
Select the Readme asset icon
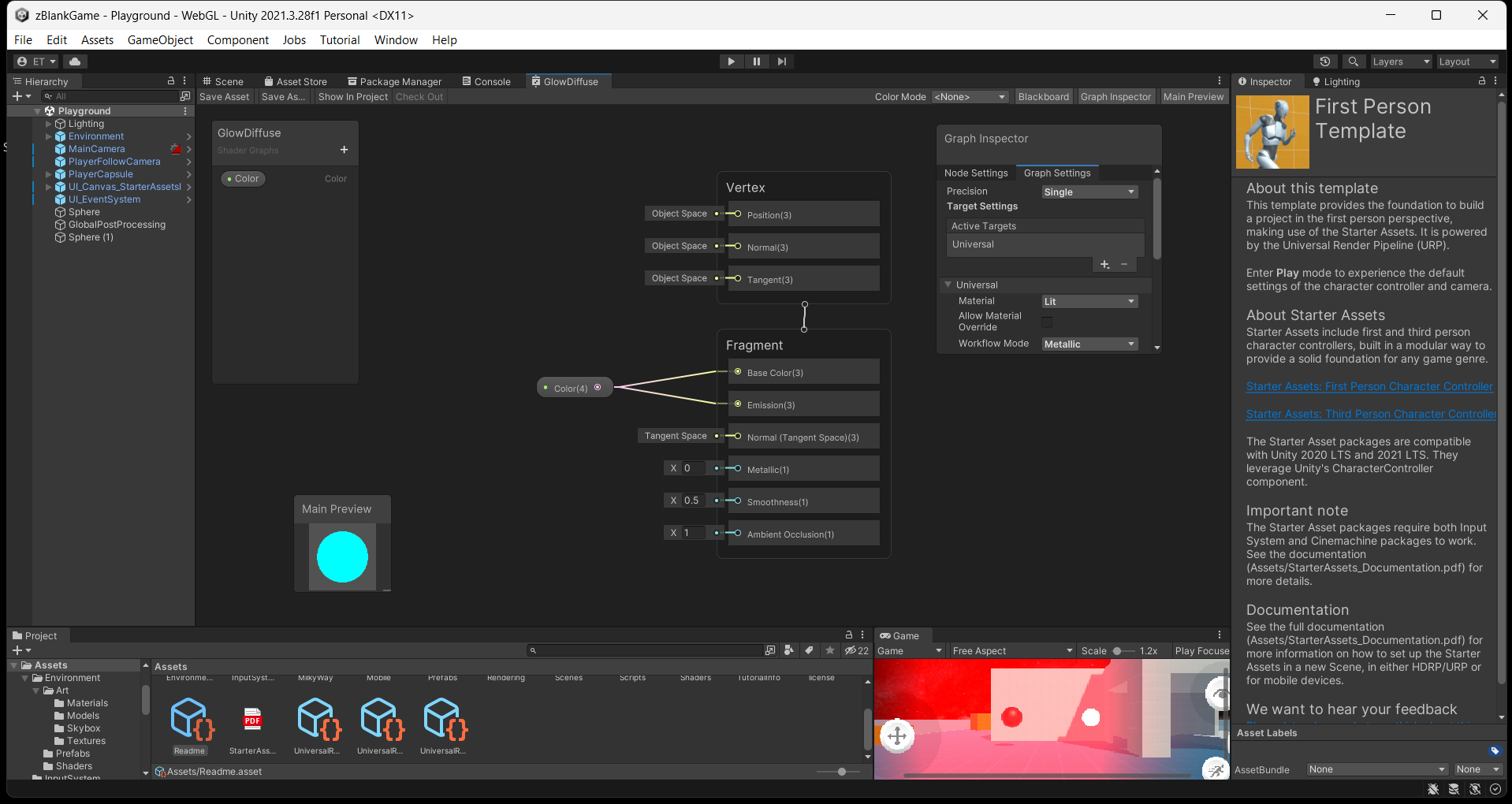pos(191,720)
